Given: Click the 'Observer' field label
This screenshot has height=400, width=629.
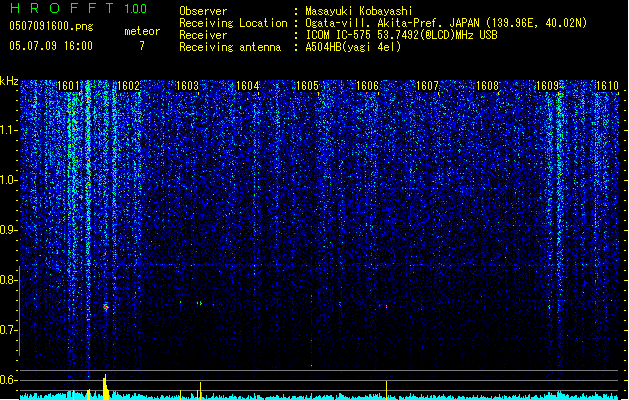Looking at the screenshot, I should (203, 11).
